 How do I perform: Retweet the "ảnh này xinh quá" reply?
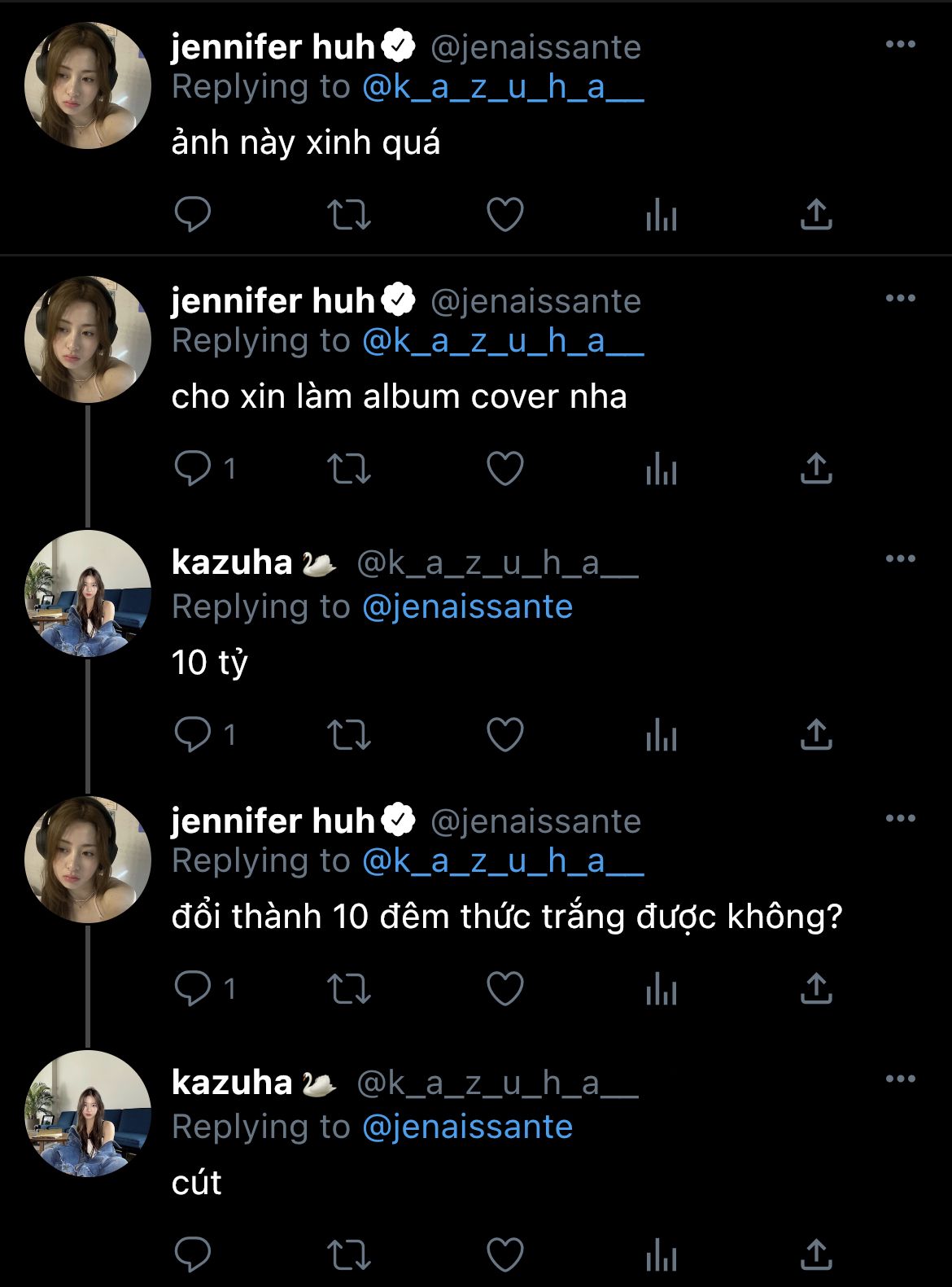tap(349, 215)
